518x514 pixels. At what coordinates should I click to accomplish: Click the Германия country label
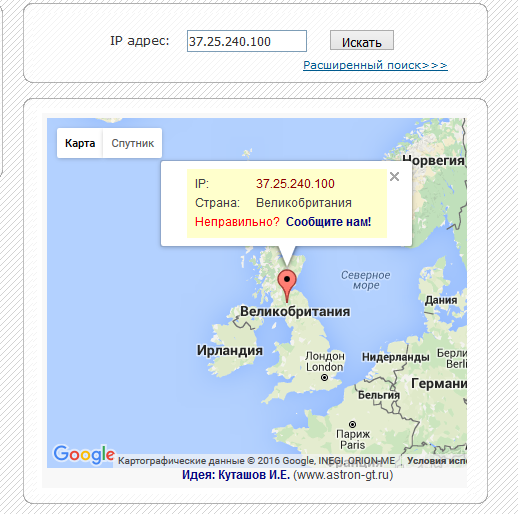coord(439,383)
